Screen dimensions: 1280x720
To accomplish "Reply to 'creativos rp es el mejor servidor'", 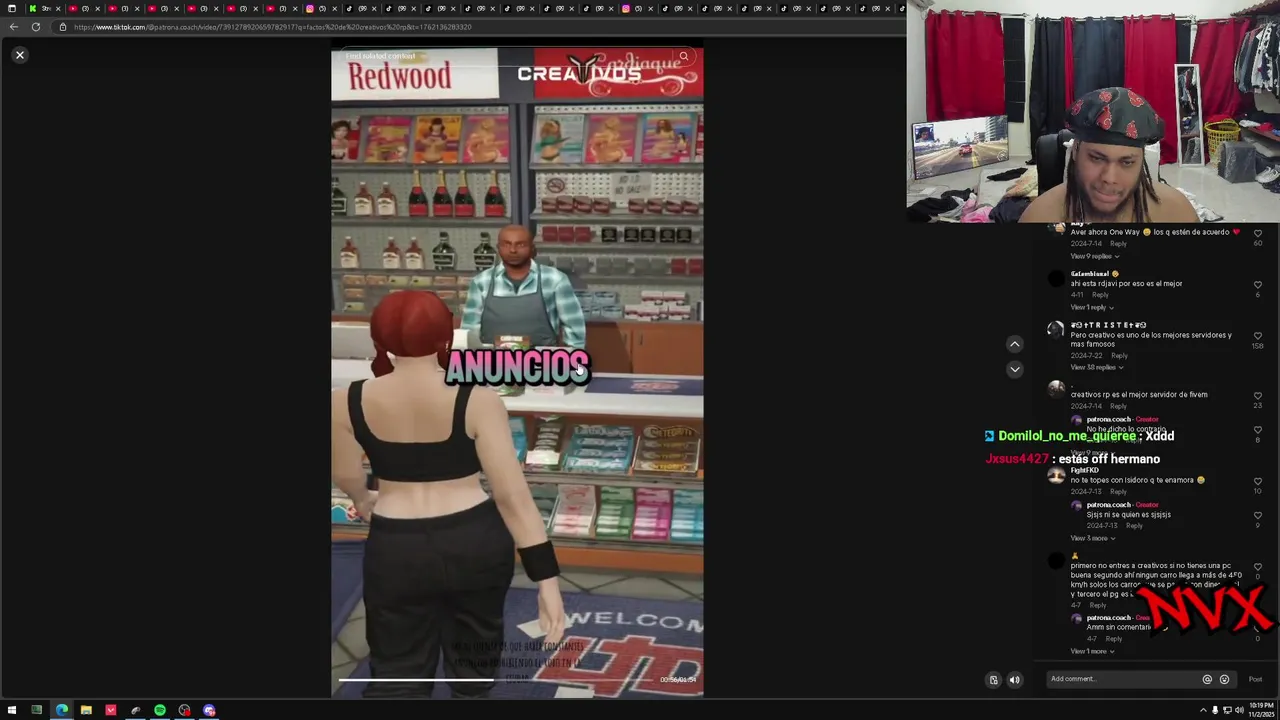I will coord(1118,406).
